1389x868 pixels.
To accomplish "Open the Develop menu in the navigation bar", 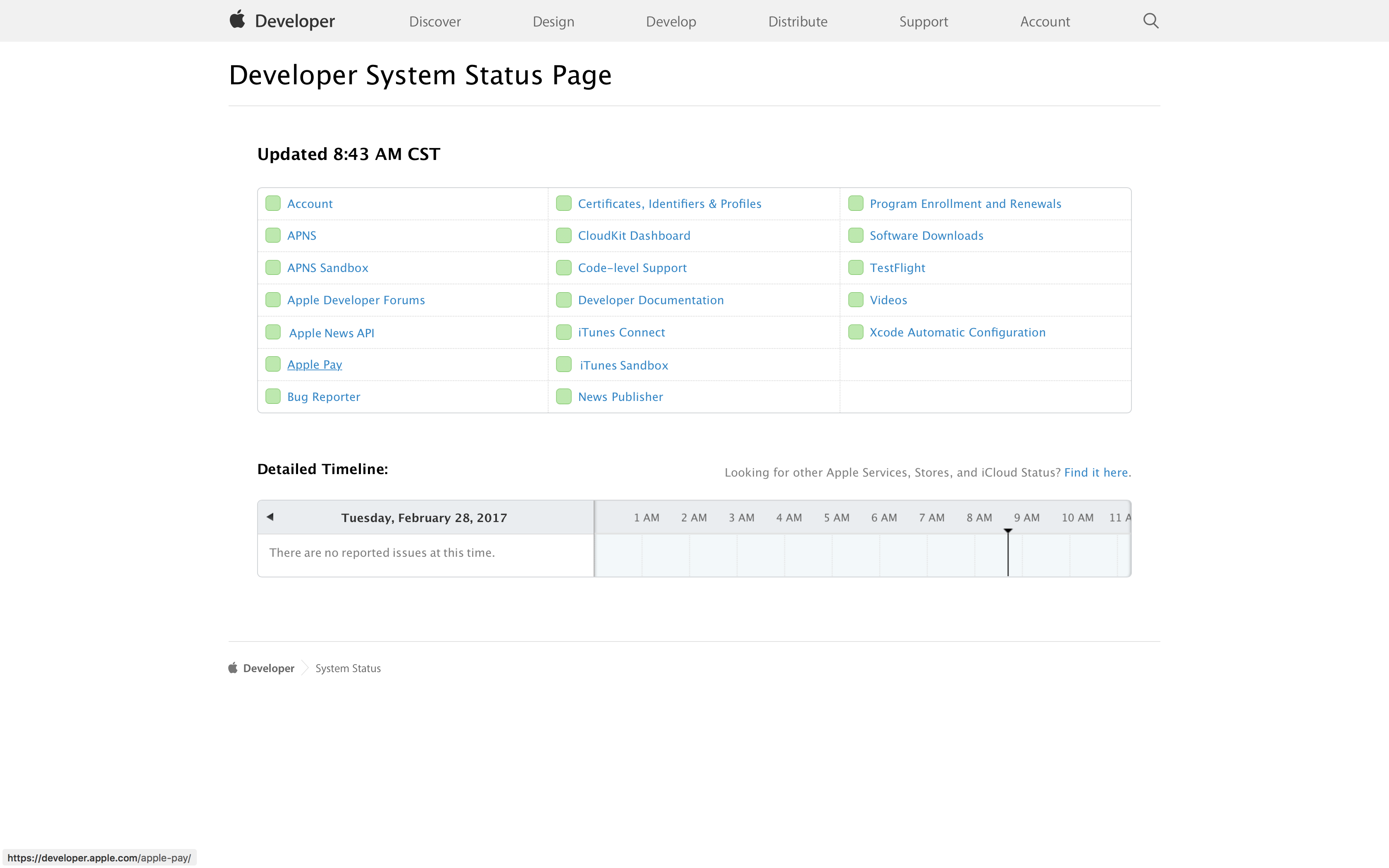I will (671, 21).
